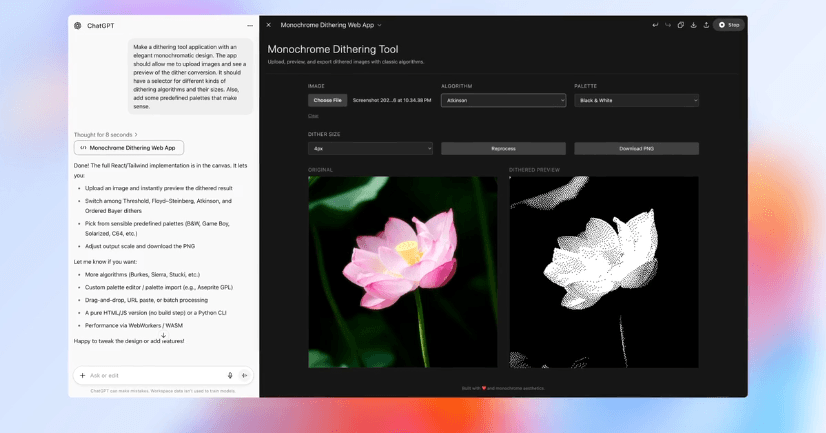Click the redo arrow in canvas toolbar

(667, 25)
